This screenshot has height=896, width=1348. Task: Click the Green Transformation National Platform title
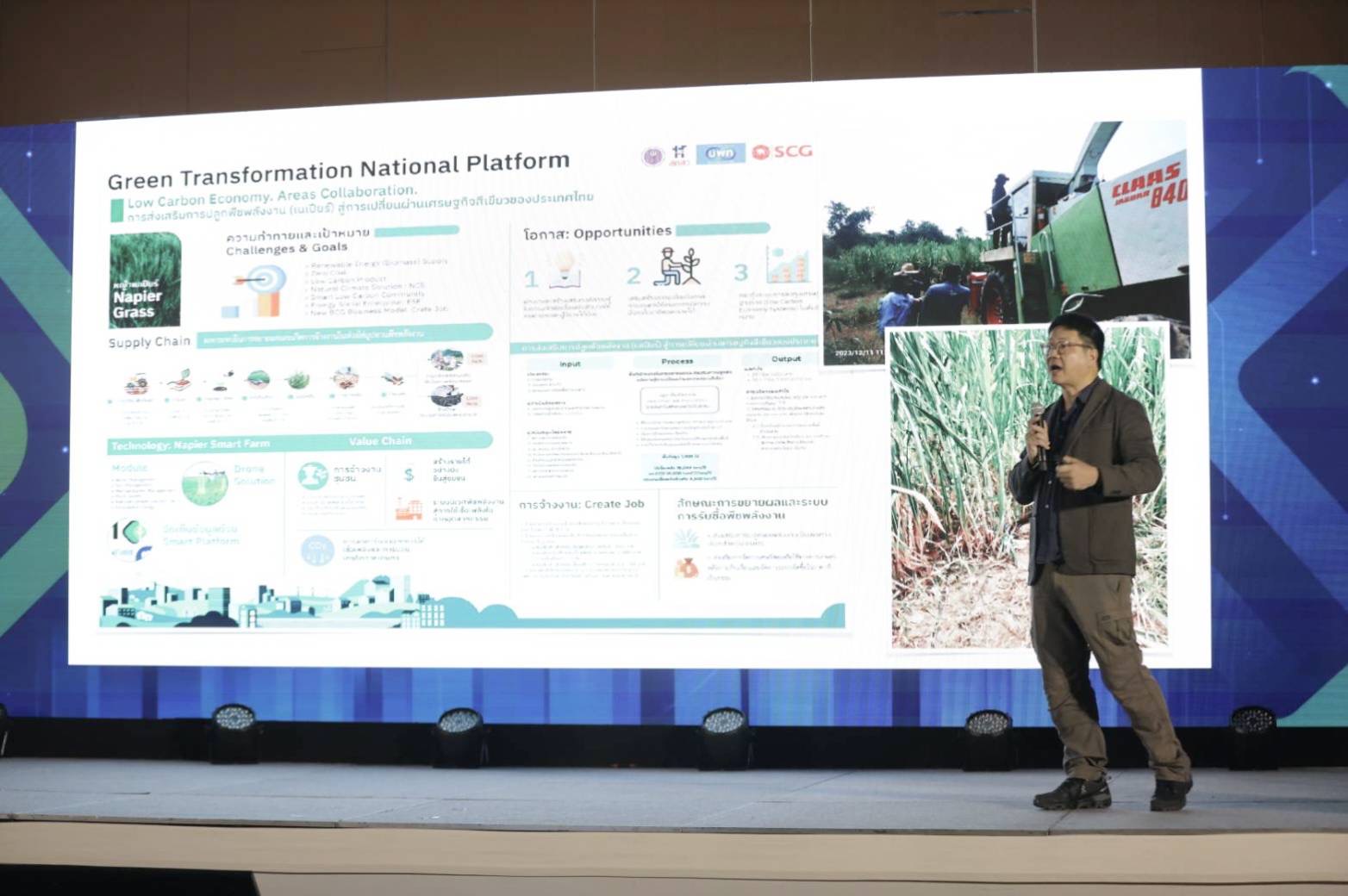(338, 170)
